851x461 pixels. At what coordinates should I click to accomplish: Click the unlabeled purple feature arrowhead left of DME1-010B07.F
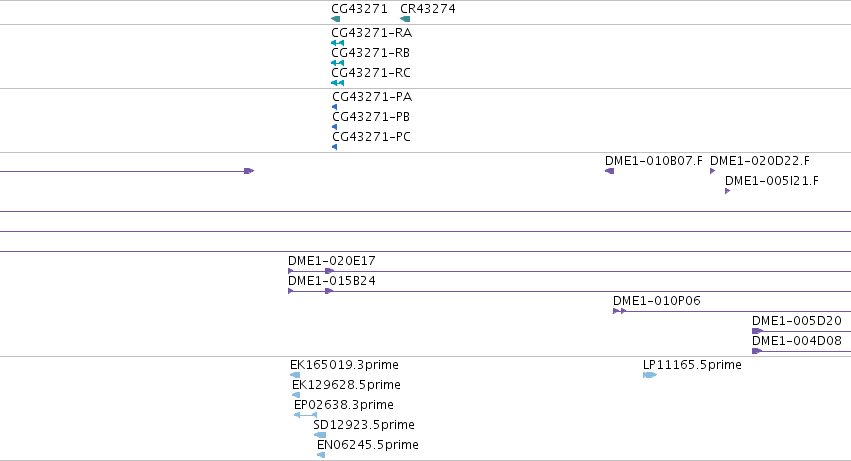(249, 171)
